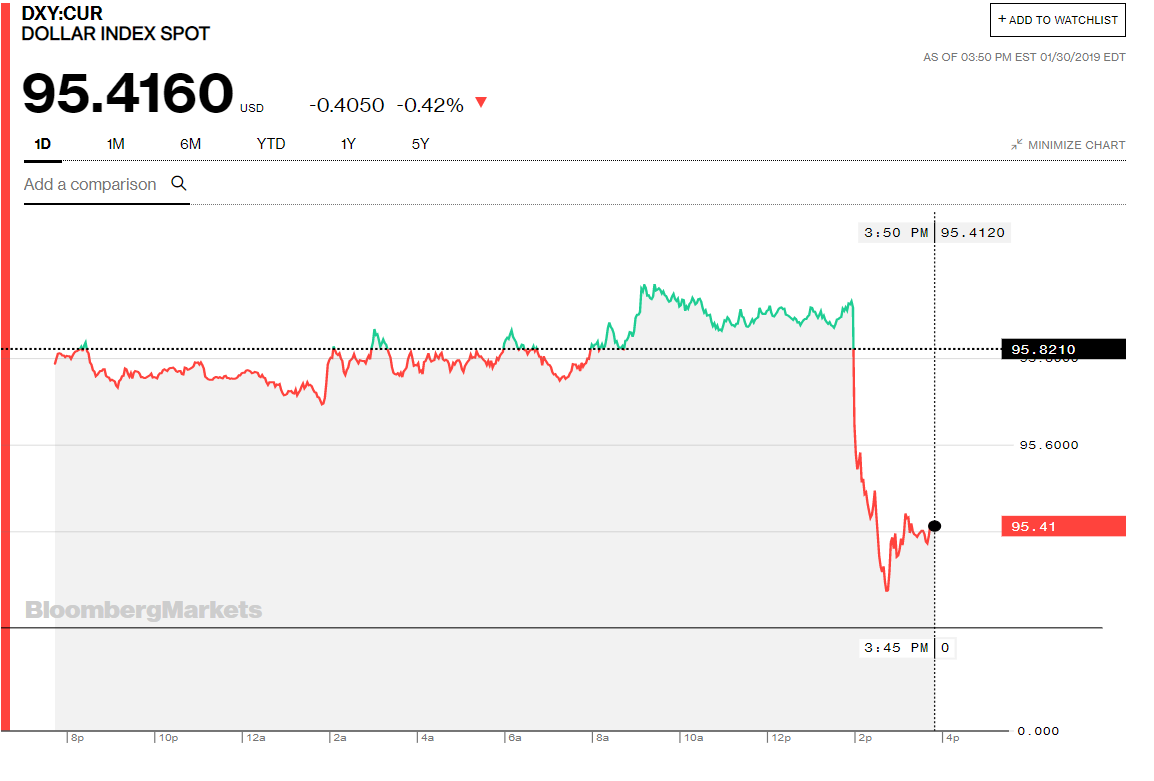Click the black 95.8210 price label
This screenshot has width=1154, height=781.
pyautogui.click(x=1062, y=349)
